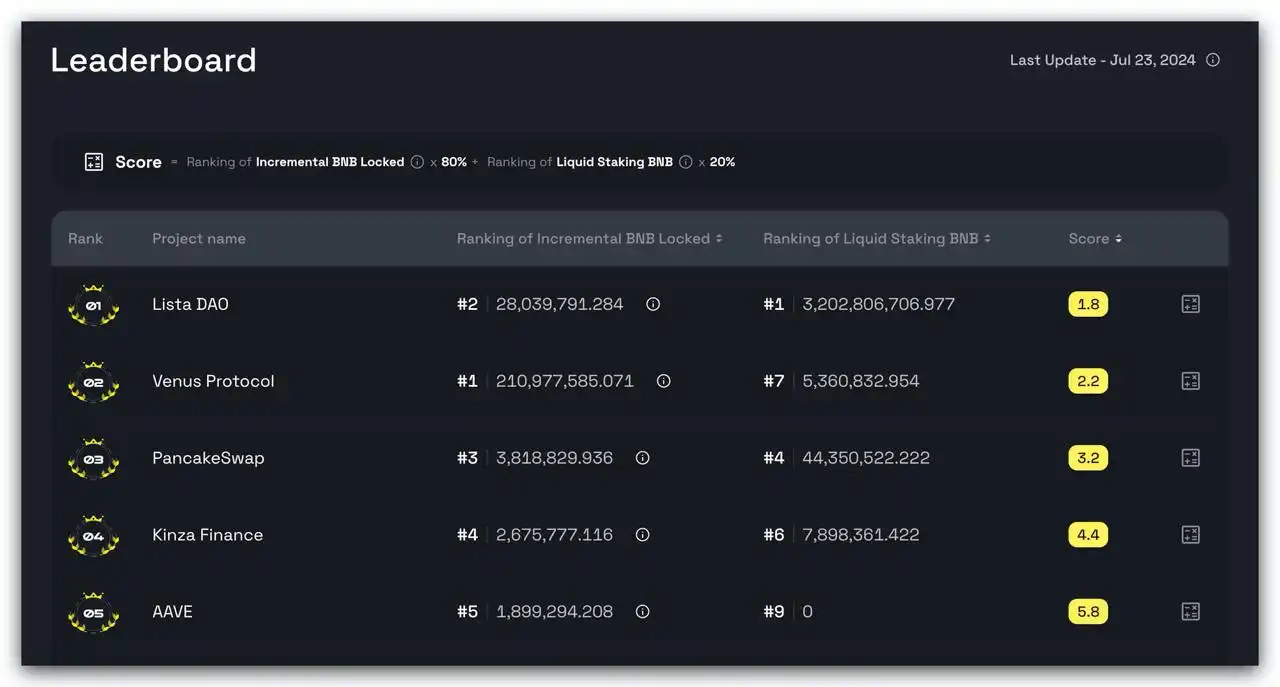Click info icon beside Venus Protocol's 210,977,585.071

(x=663, y=381)
